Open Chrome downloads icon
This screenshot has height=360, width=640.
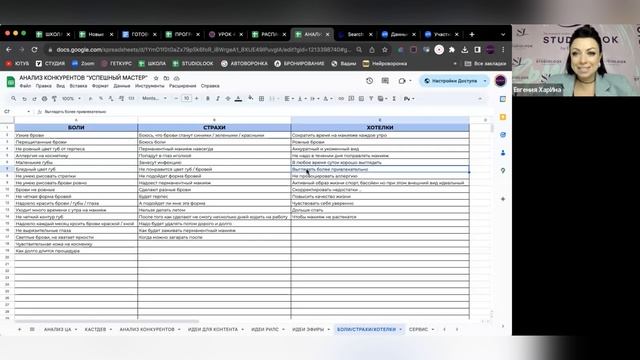point(464,49)
